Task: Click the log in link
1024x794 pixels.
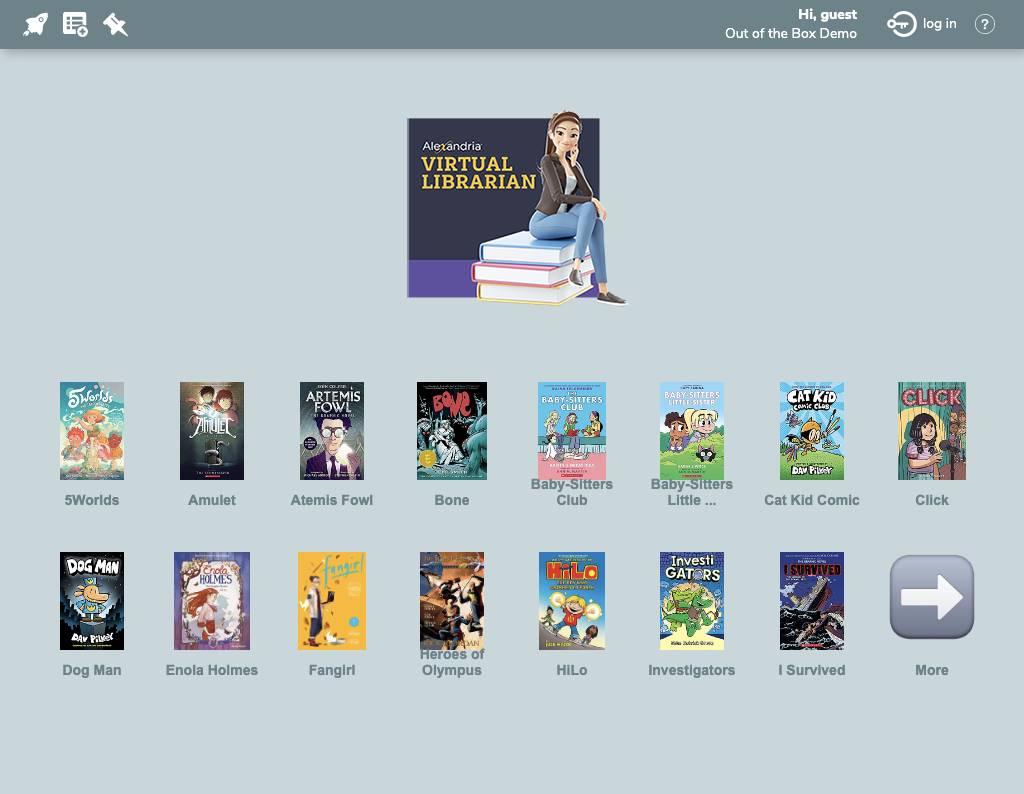Action: coord(940,24)
